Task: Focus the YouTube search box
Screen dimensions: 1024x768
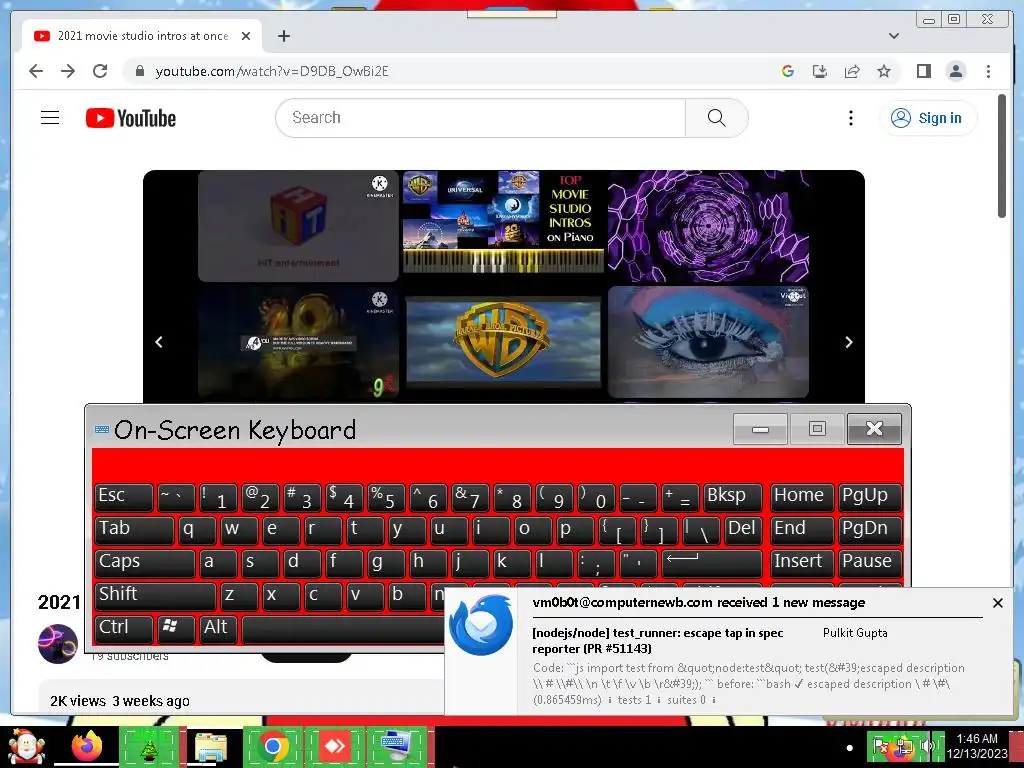Action: [x=481, y=118]
